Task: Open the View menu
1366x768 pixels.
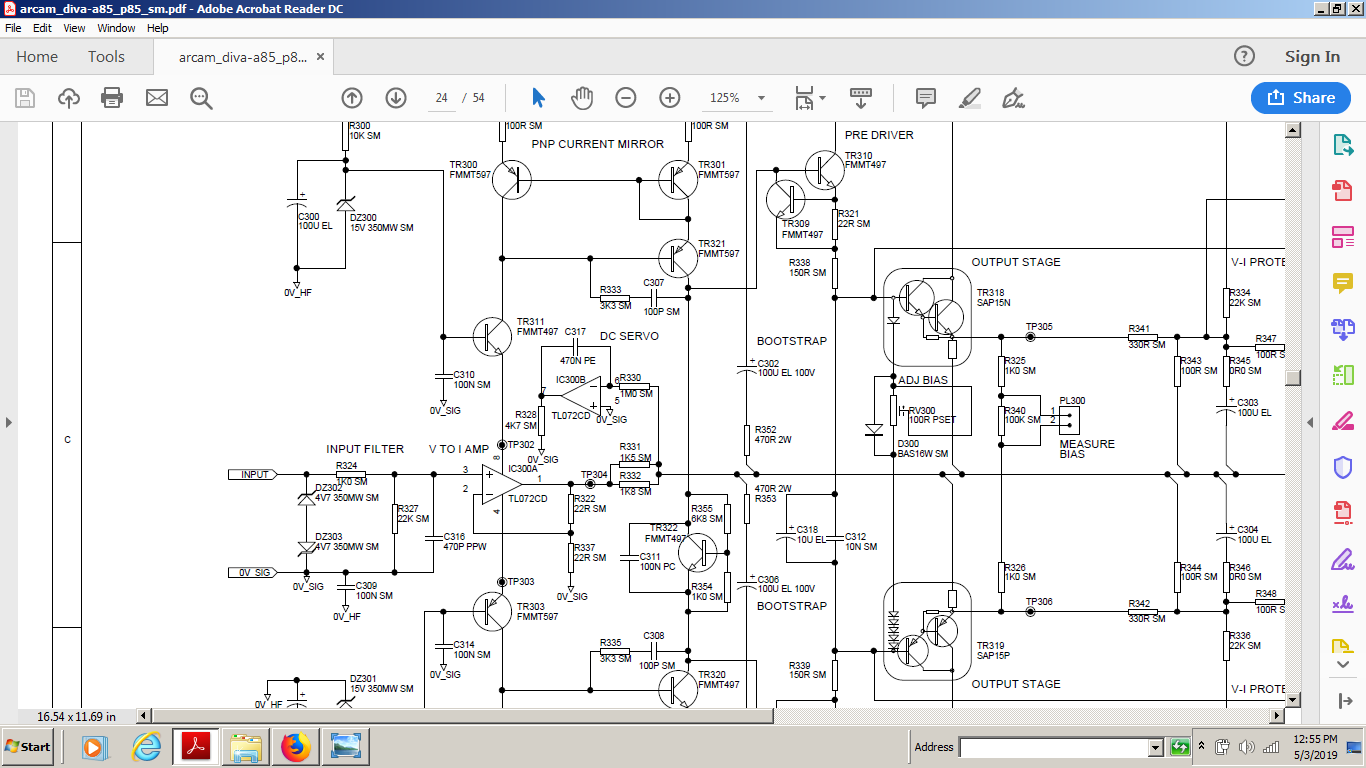Action: pos(75,28)
